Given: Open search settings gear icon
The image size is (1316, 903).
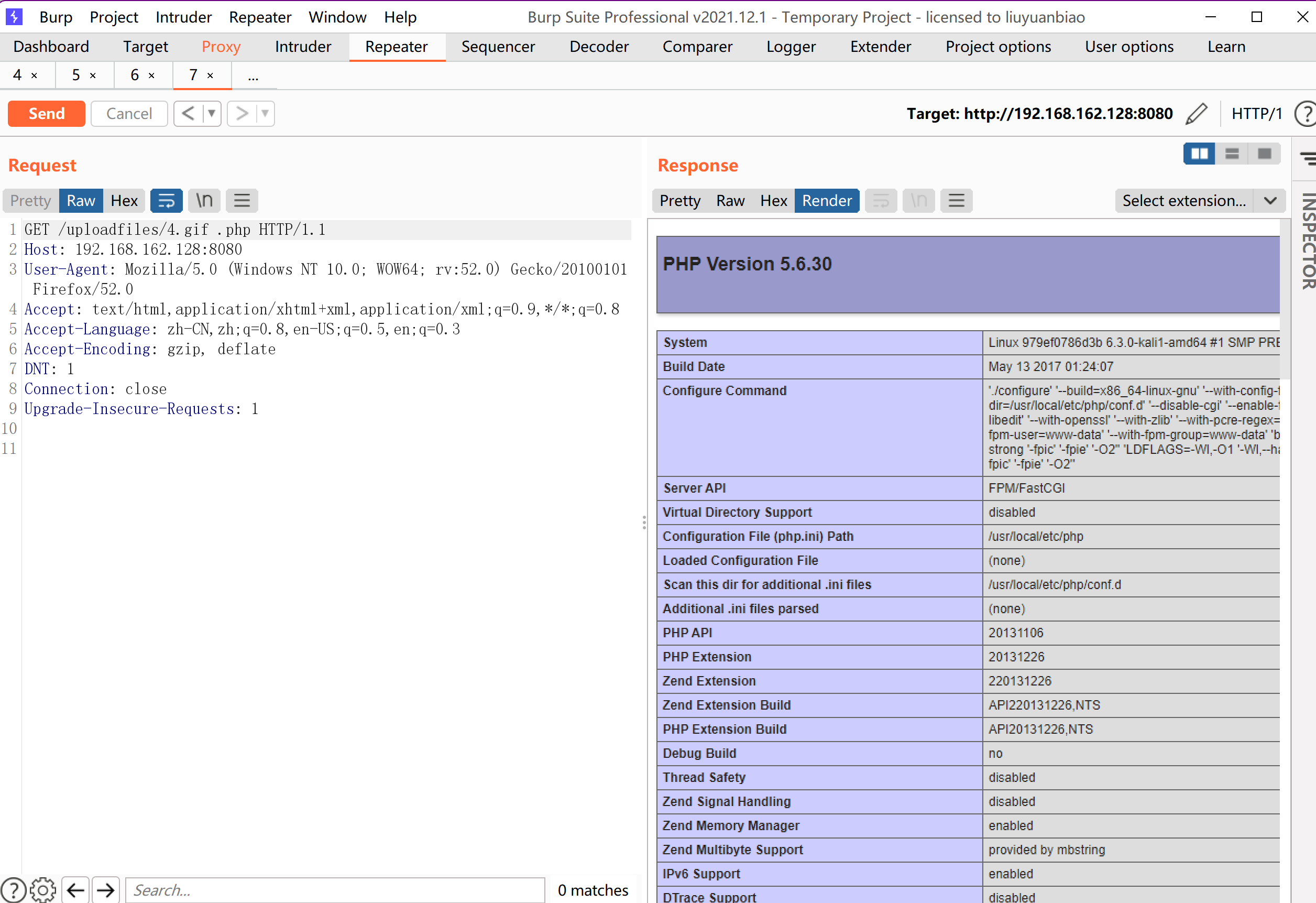Looking at the screenshot, I should pyautogui.click(x=43, y=890).
